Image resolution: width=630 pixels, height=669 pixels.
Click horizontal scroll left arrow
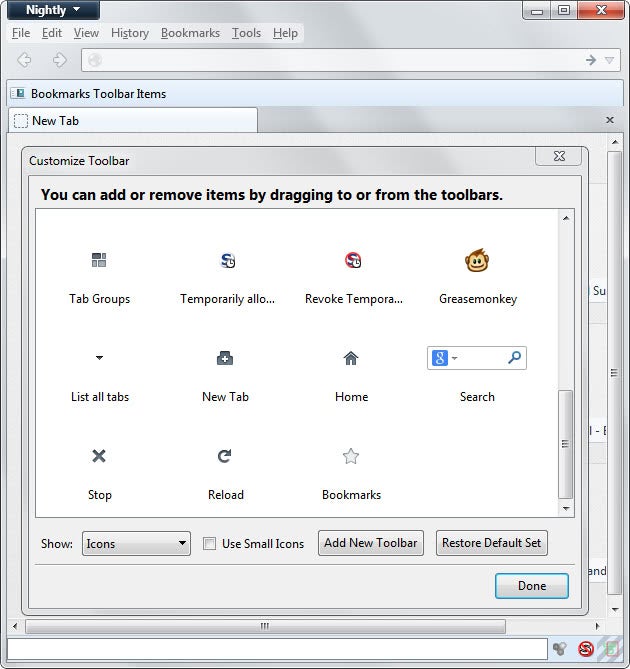(15, 626)
